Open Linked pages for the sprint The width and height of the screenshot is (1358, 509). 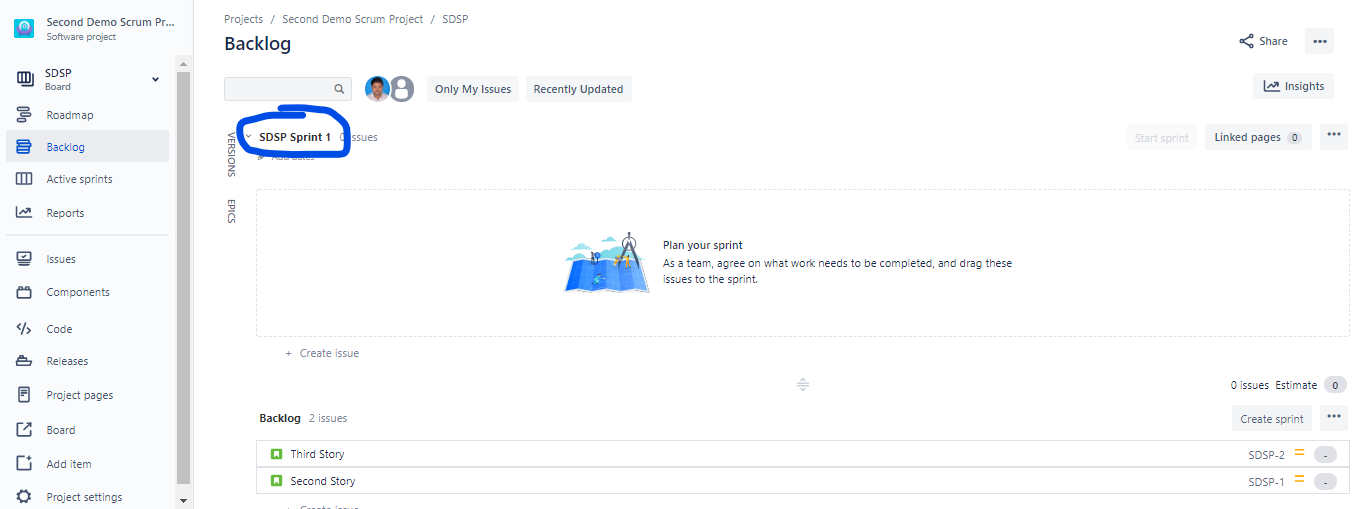tap(1258, 137)
